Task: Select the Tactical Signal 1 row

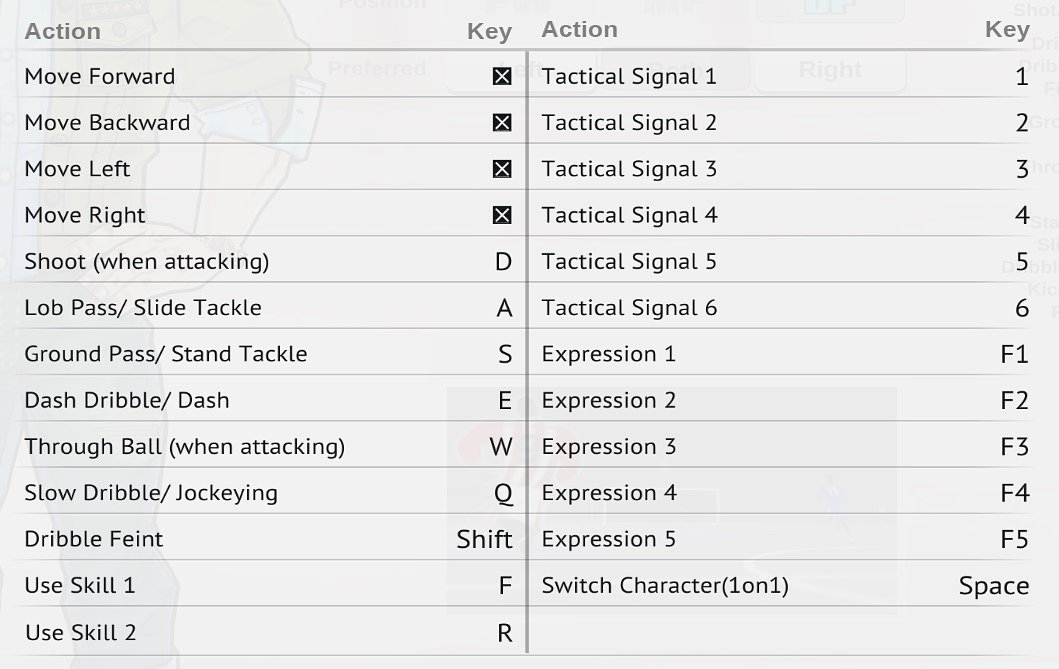Action: (x=785, y=76)
